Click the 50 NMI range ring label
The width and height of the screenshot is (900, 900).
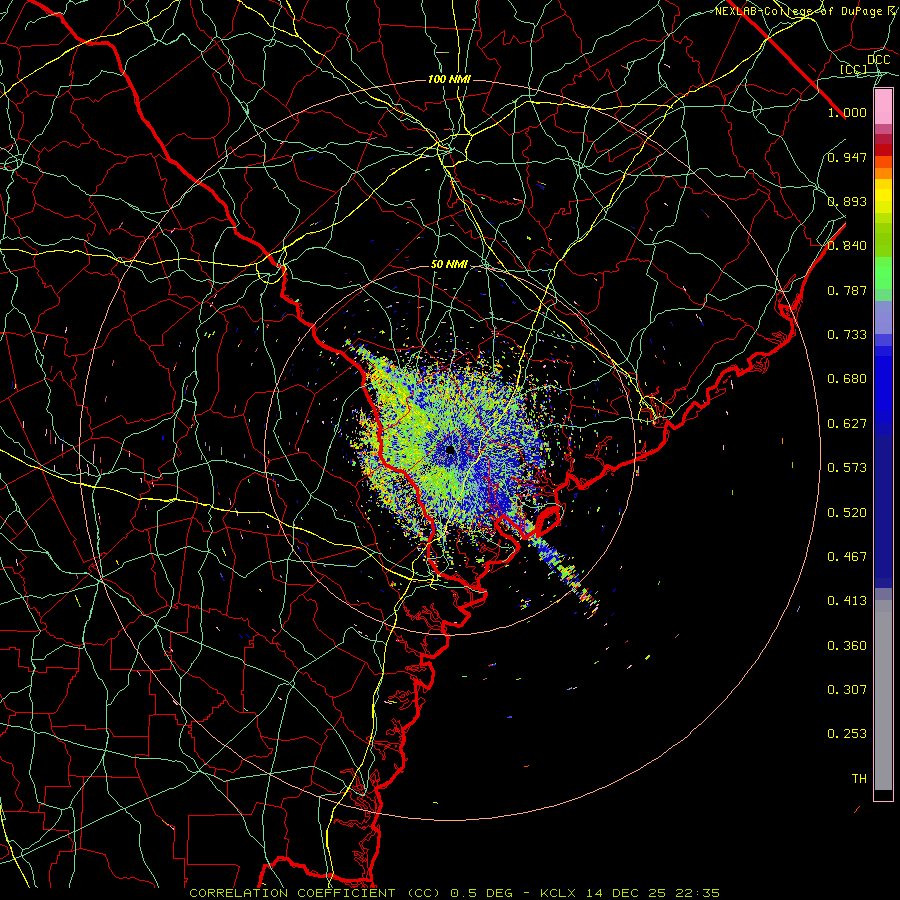[x=449, y=265]
